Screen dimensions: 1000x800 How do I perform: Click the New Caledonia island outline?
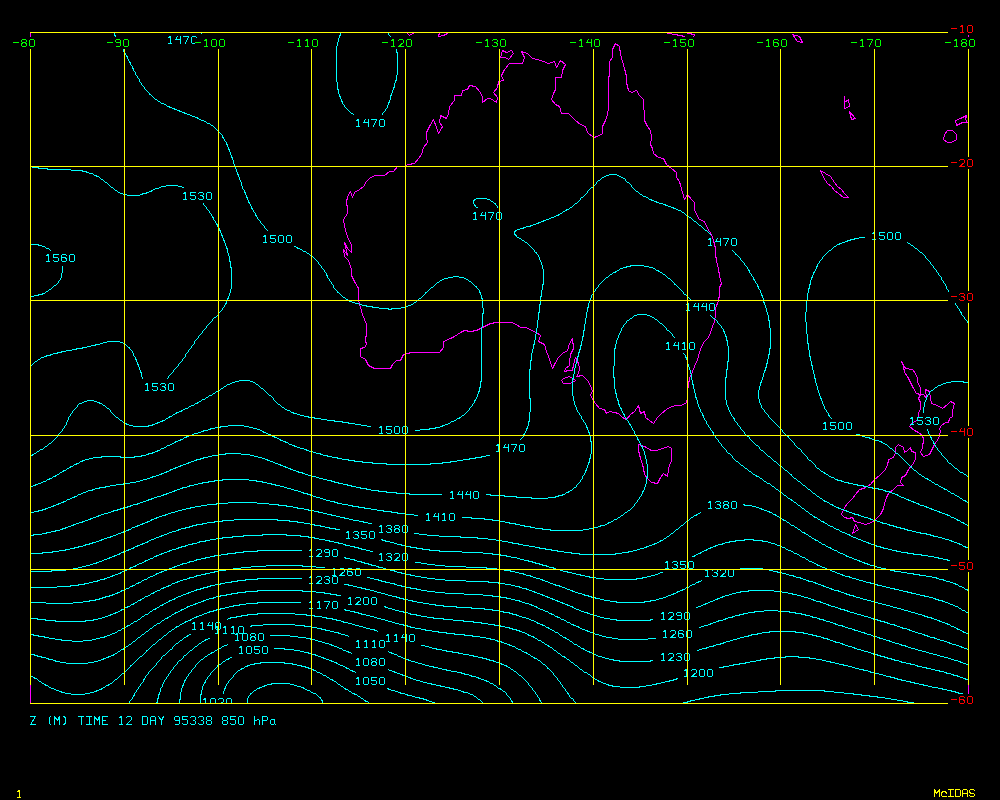click(x=833, y=184)
